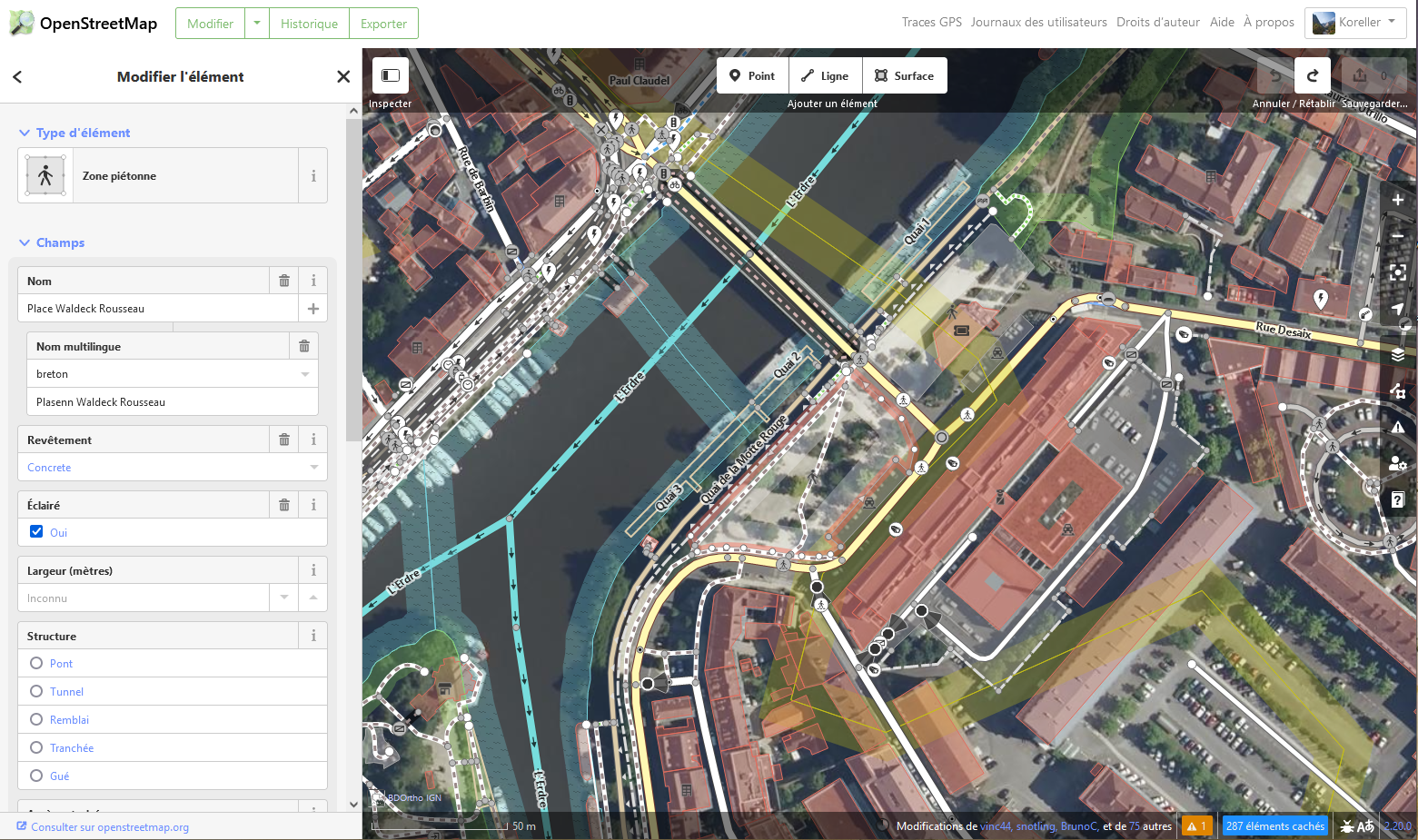Image resolution: width=1418 pixels, height=840 pixels.
Task: Open the Koreller user menu
Action: point(1355,23)
